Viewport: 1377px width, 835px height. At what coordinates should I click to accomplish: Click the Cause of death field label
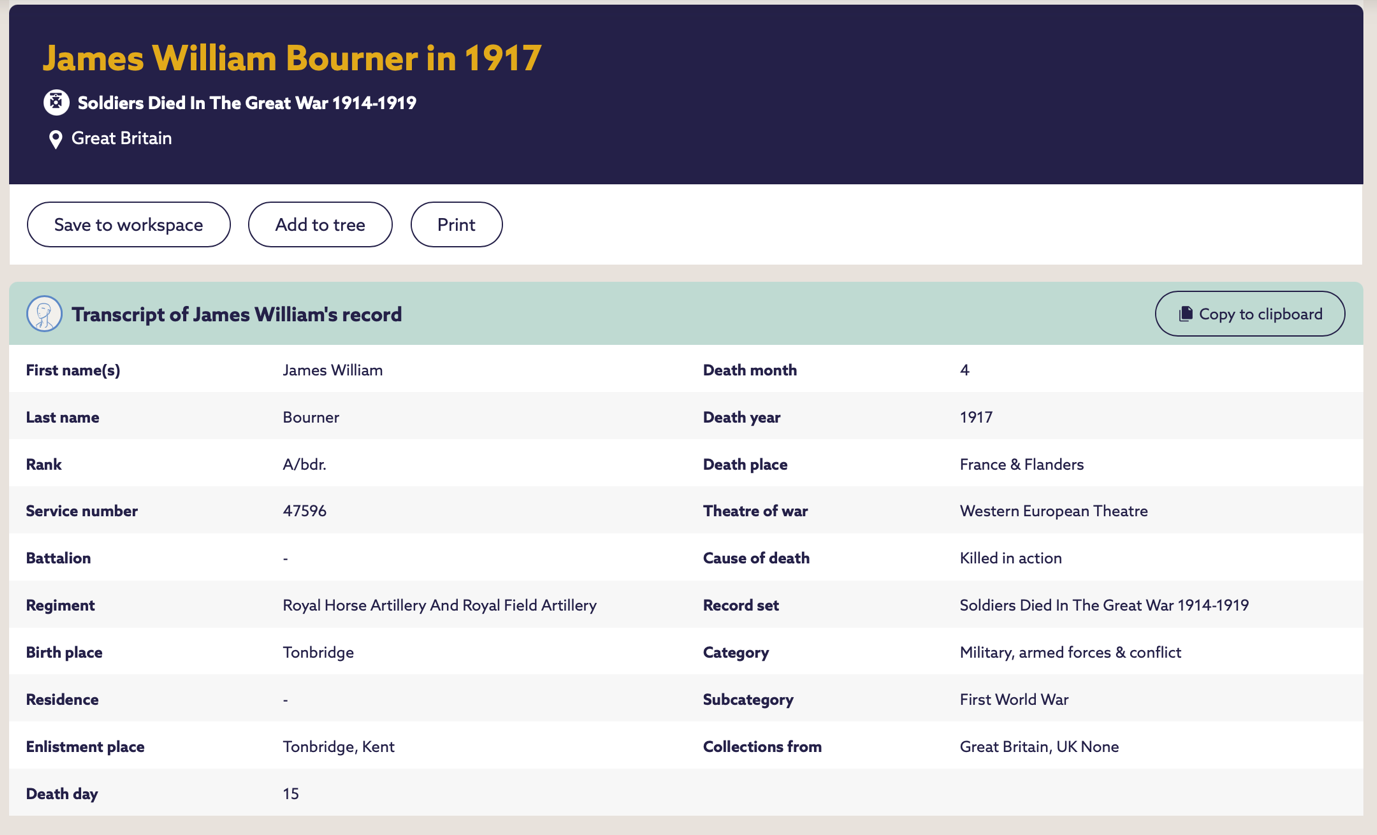tap(756, 558)
